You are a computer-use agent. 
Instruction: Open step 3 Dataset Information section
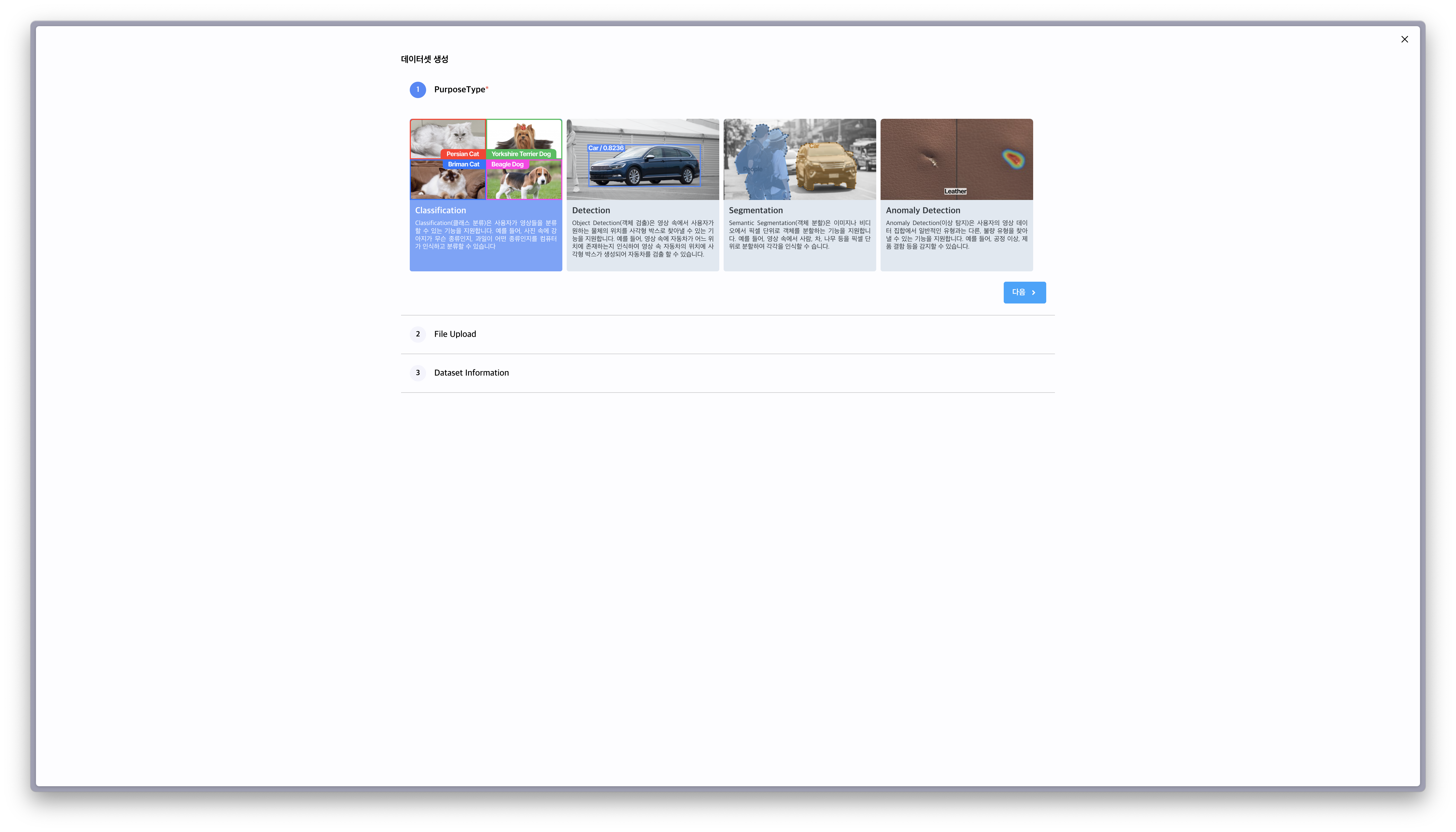727,373
